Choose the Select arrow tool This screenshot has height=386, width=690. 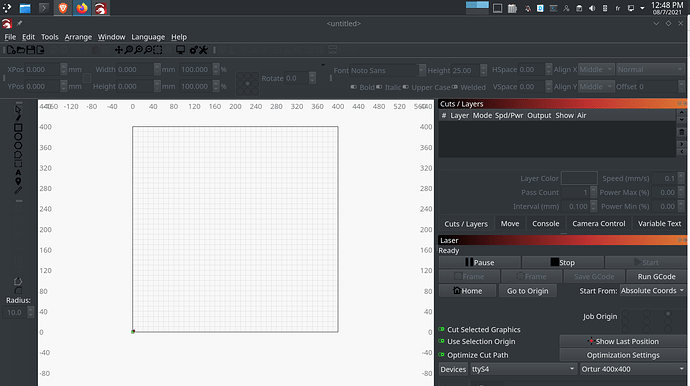(x=18, y=109)
